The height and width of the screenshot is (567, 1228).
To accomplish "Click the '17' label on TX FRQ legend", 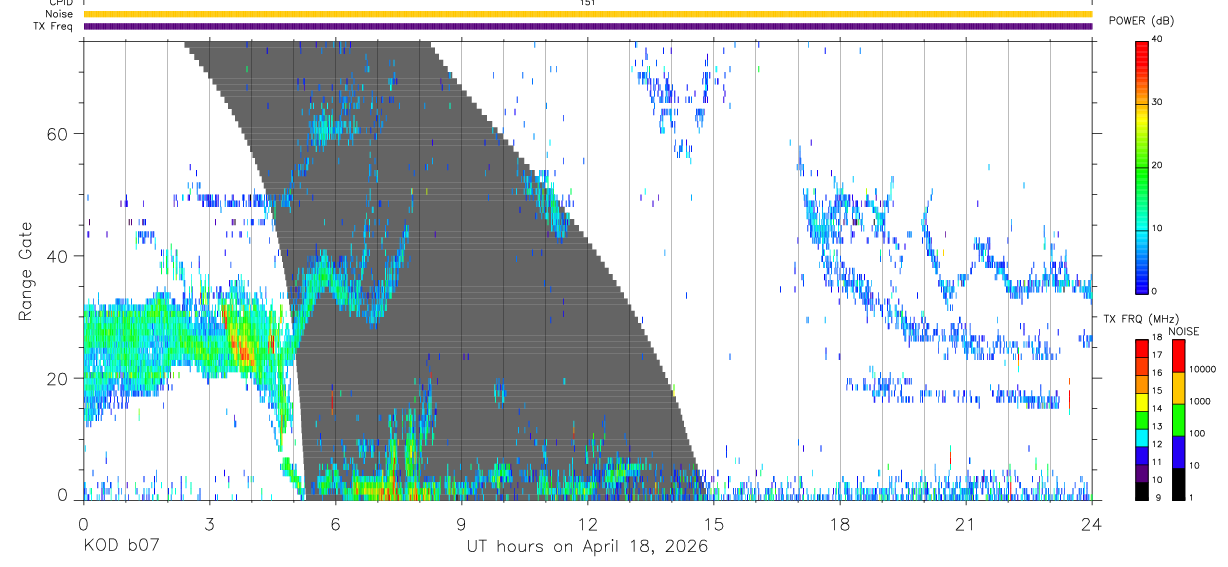I will (x=1158, y=354).
